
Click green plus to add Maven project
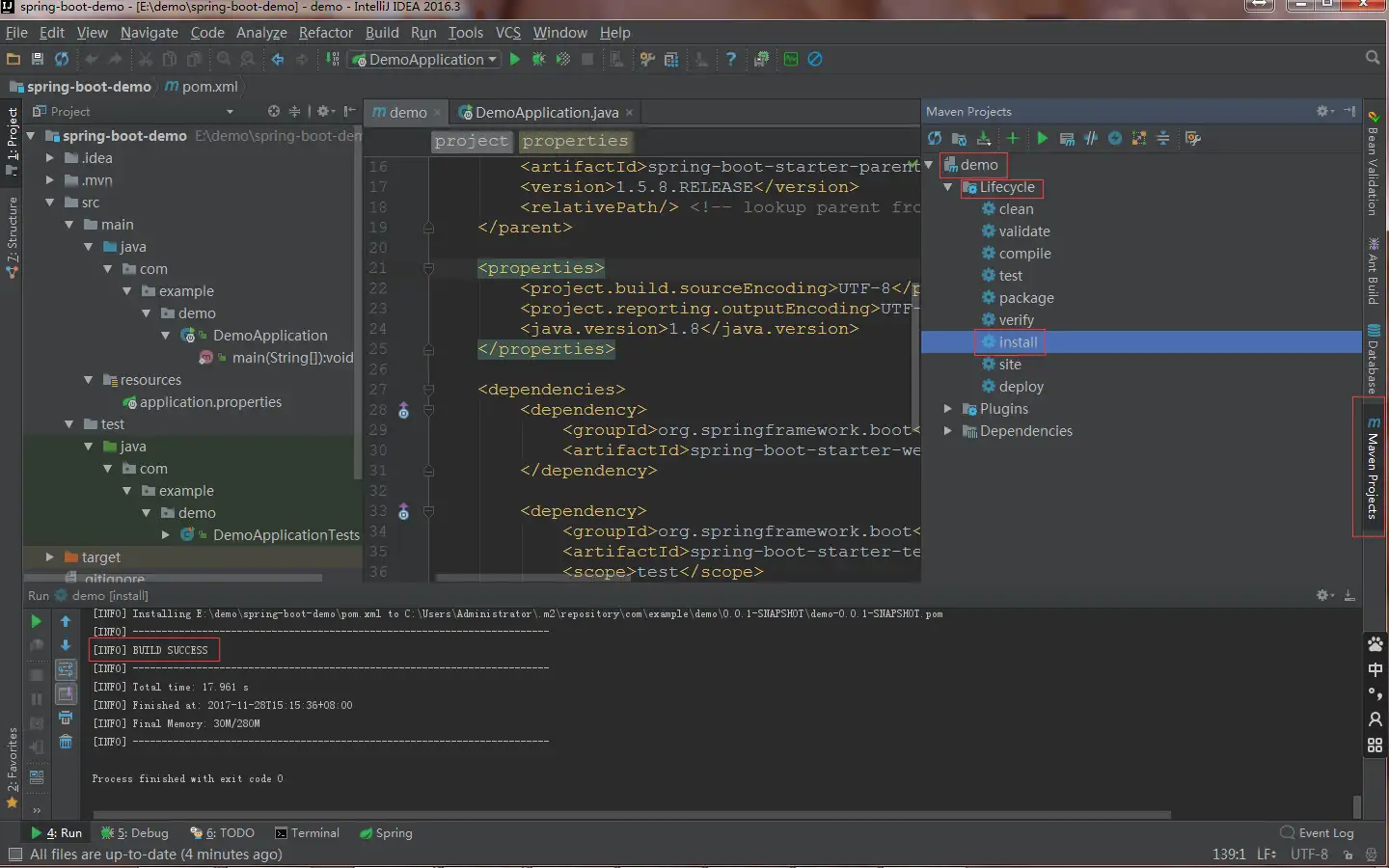click(1013, 139)
